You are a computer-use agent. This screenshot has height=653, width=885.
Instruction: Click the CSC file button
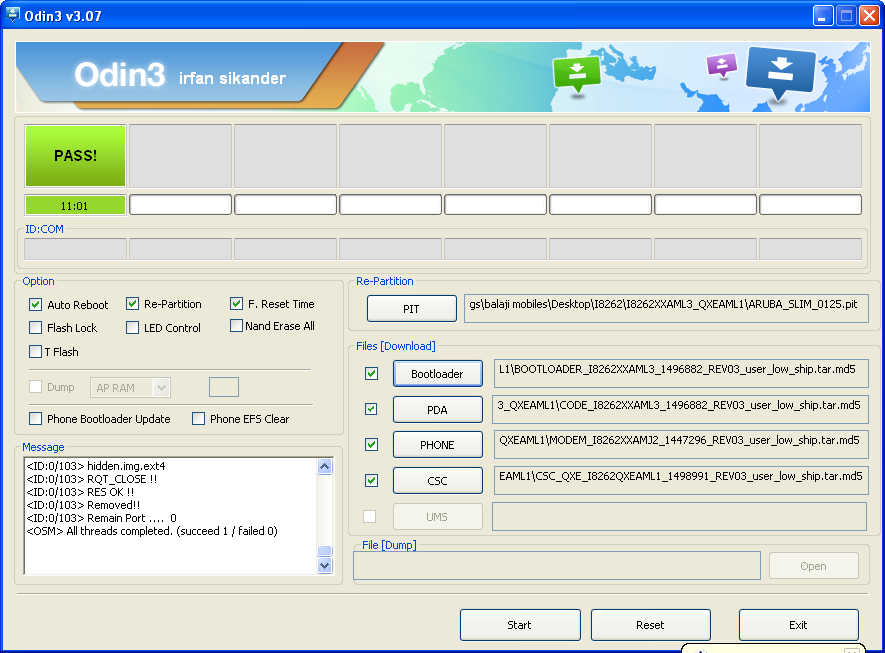[437, 481]
